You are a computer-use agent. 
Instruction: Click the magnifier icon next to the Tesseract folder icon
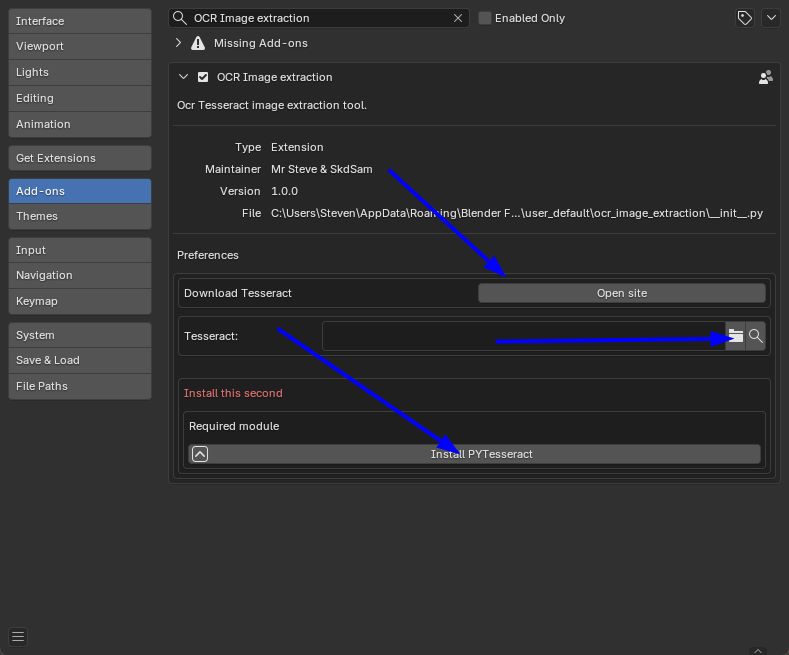(756, 336)
